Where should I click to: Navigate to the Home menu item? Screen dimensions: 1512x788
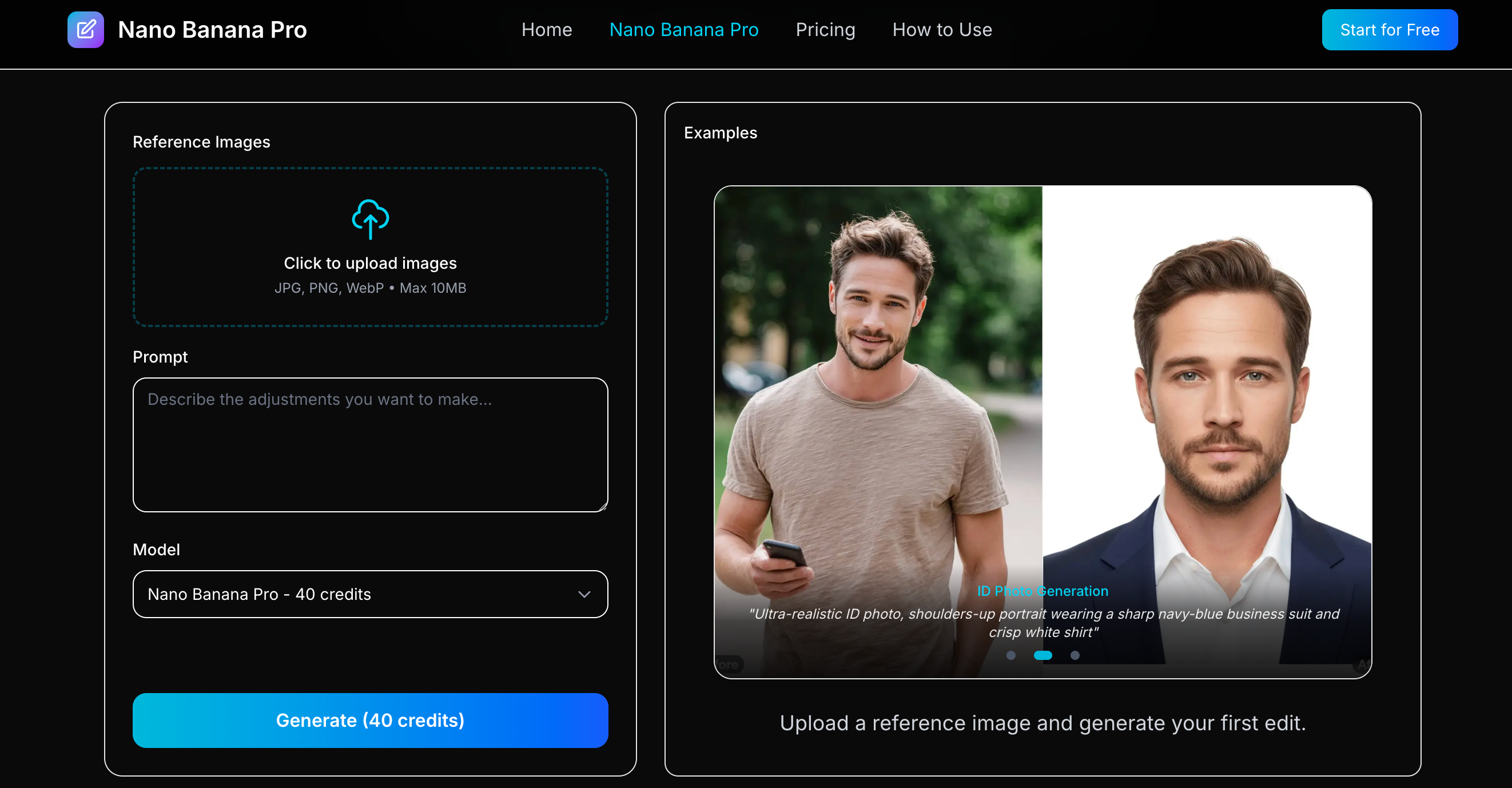click(x=546, y=29)
